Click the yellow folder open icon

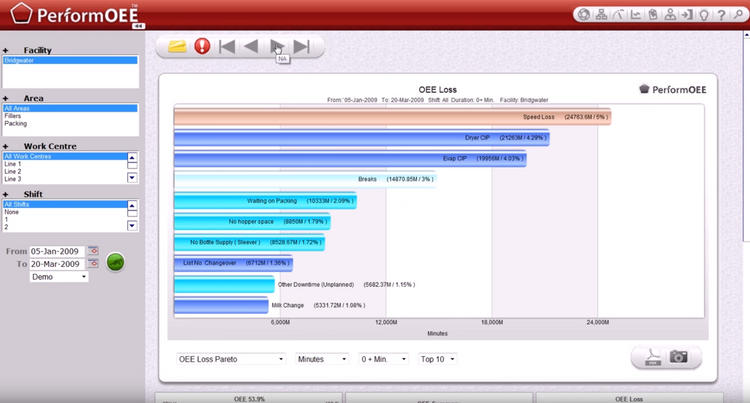point(177,46)
